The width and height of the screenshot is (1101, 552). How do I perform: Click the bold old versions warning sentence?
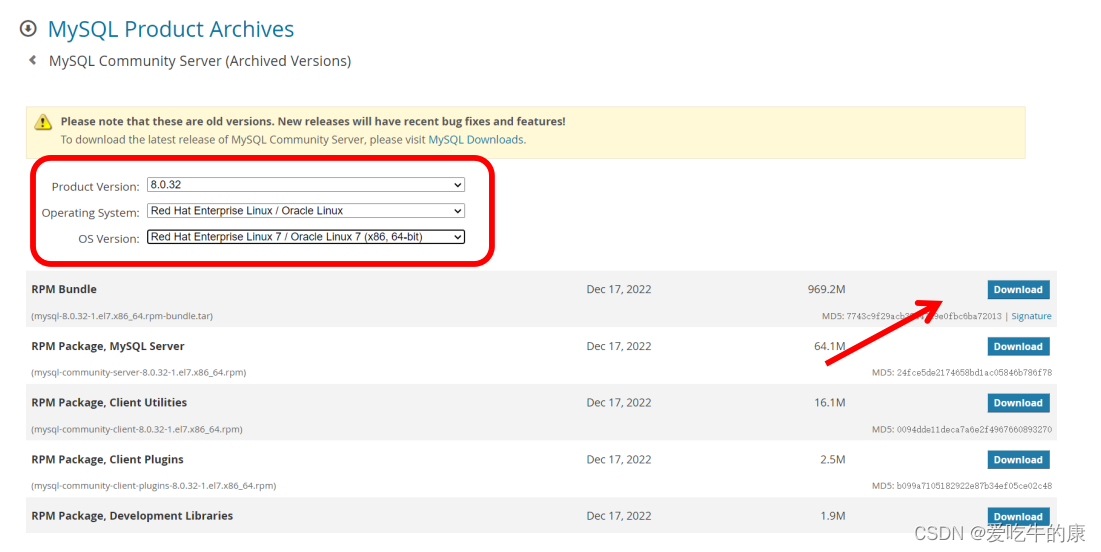tap(312, 121)
